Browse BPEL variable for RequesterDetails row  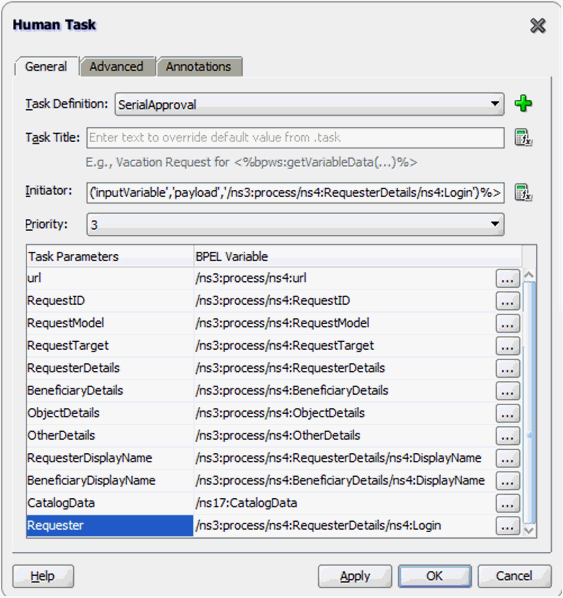coord(507,368)
